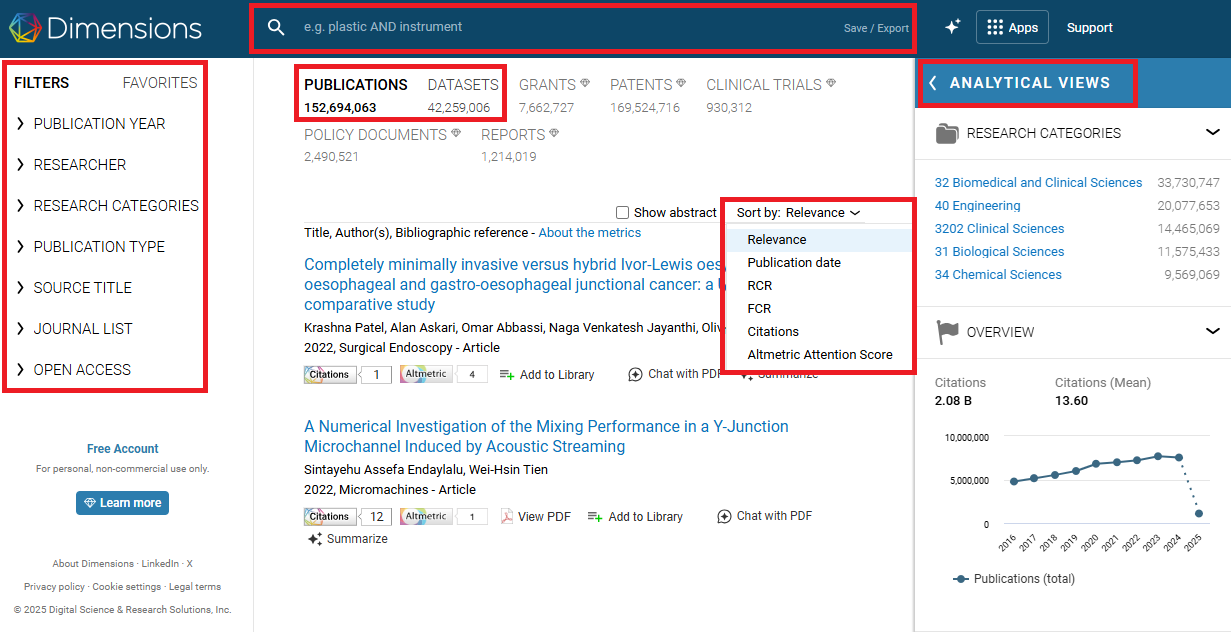1231x632 pixels.
Task: Add the Surgical Endoscopy article to Library
Action: (547, 374)
